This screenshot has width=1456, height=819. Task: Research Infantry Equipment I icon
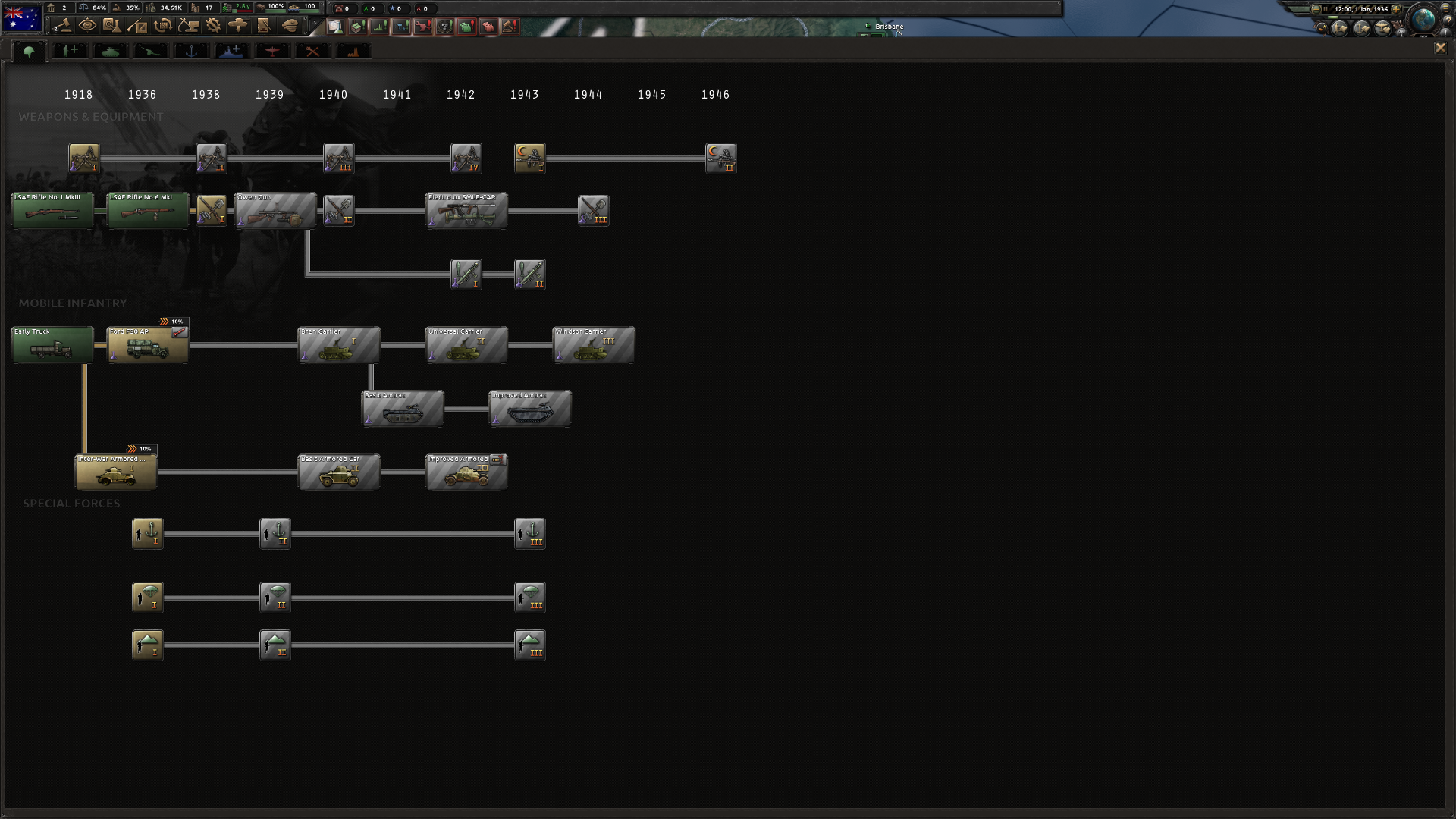click(x=212, y=211)
